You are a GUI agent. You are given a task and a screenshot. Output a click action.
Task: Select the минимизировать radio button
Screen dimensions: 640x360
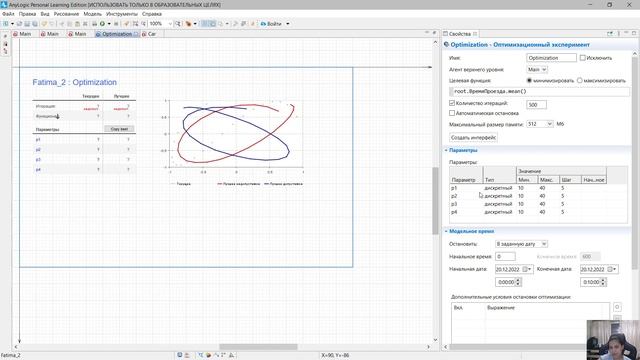pyautogui.click(x=529, y=80)
